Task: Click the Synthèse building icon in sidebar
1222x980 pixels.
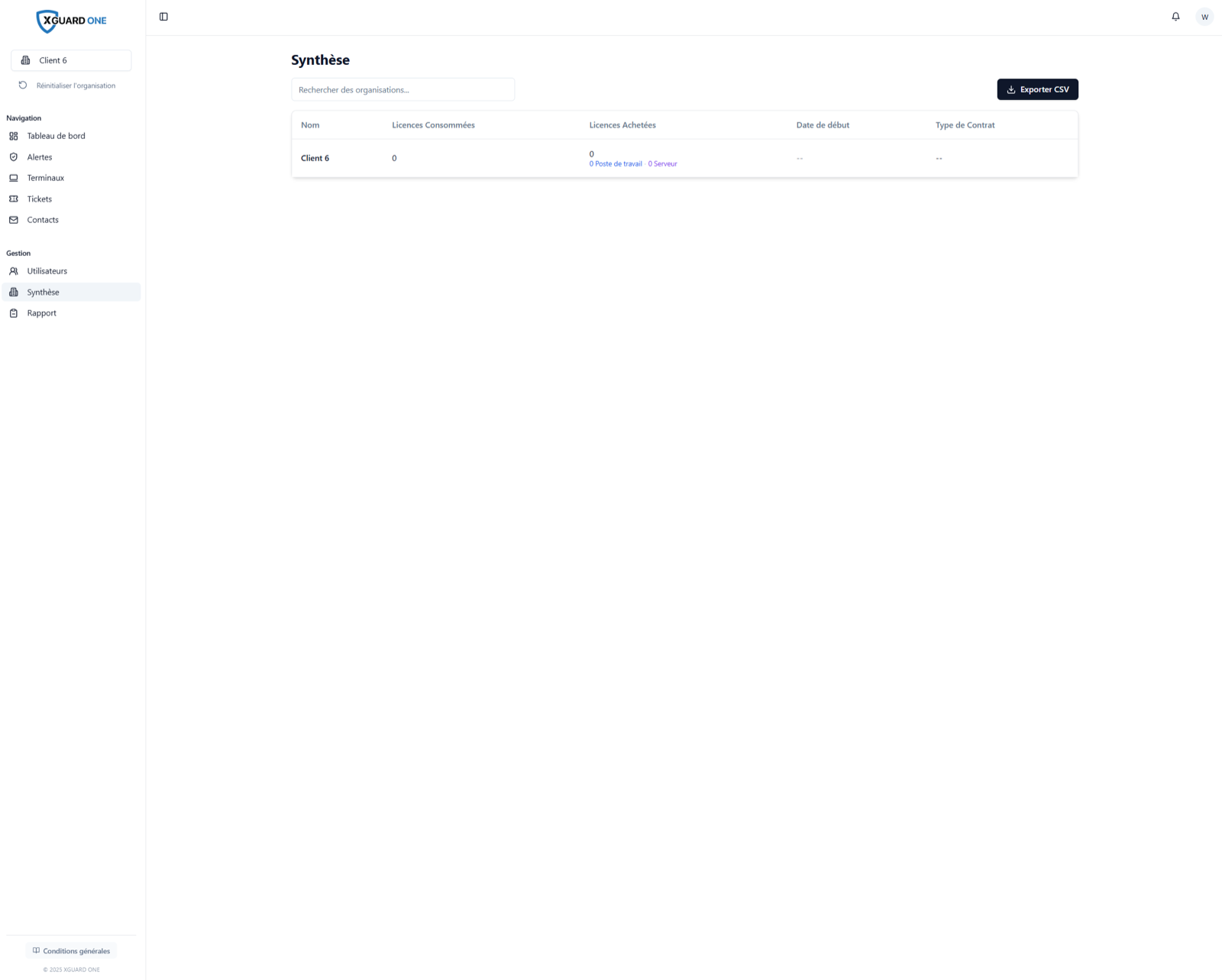Action: click(x=14, y=293)
